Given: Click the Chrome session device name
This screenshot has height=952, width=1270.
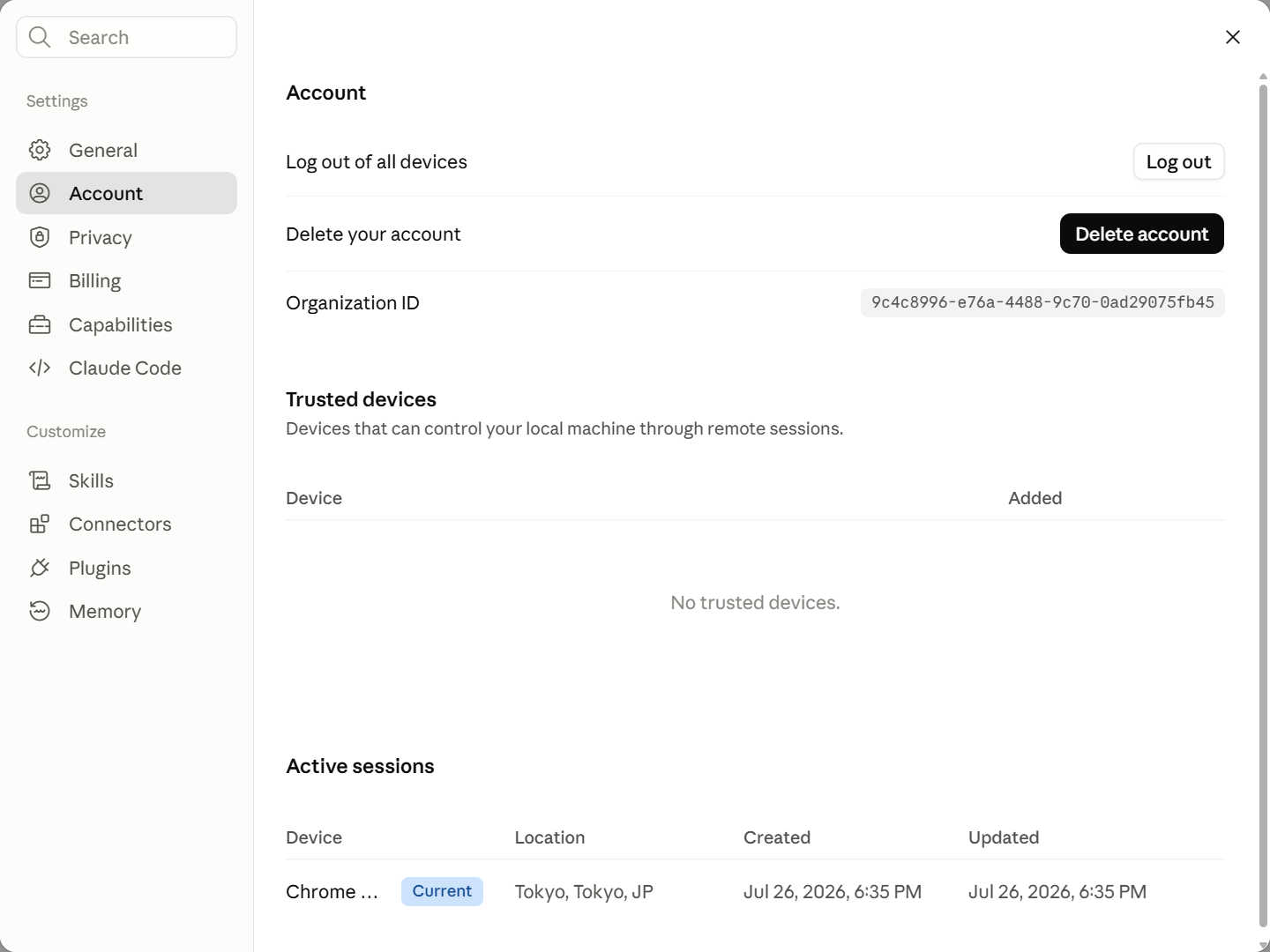Looking at the screenshot, I should [332, 891].
